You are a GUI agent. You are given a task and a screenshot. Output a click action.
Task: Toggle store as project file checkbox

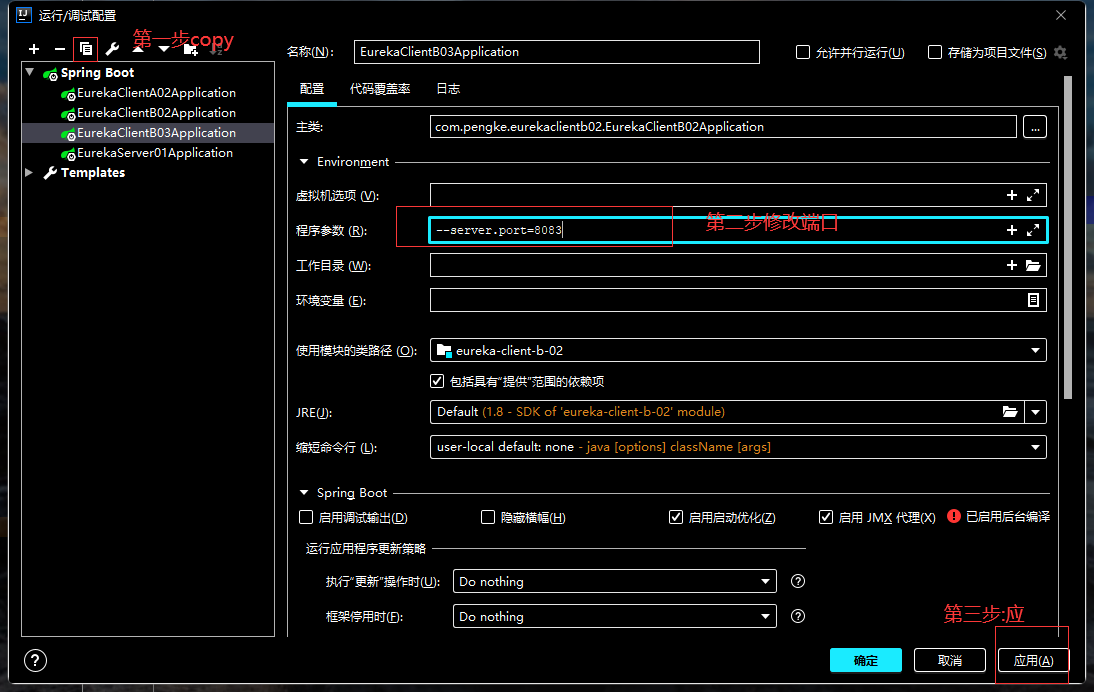935,52
